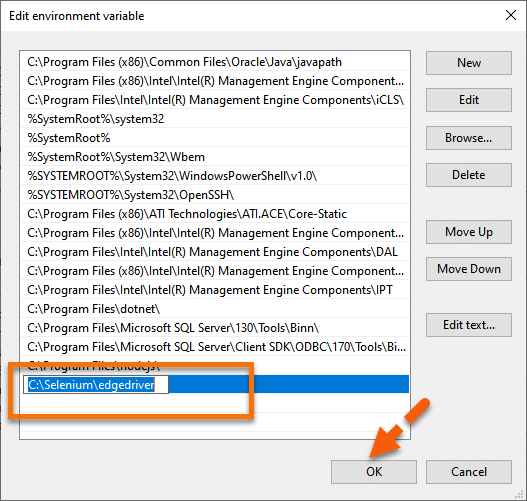Screen dimensions: 527x501
Task: Move the selected entry down
Action: coord(469,269)
